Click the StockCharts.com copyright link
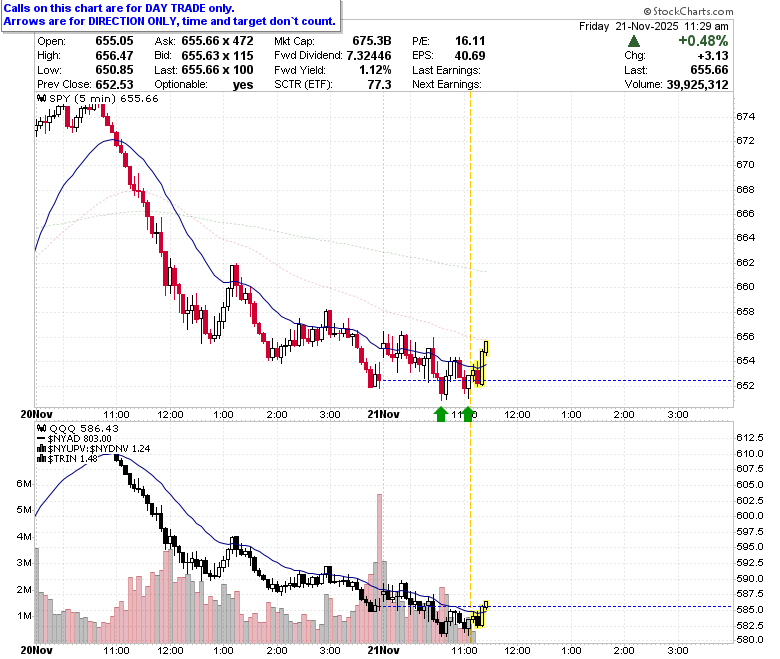 [688, 11]
